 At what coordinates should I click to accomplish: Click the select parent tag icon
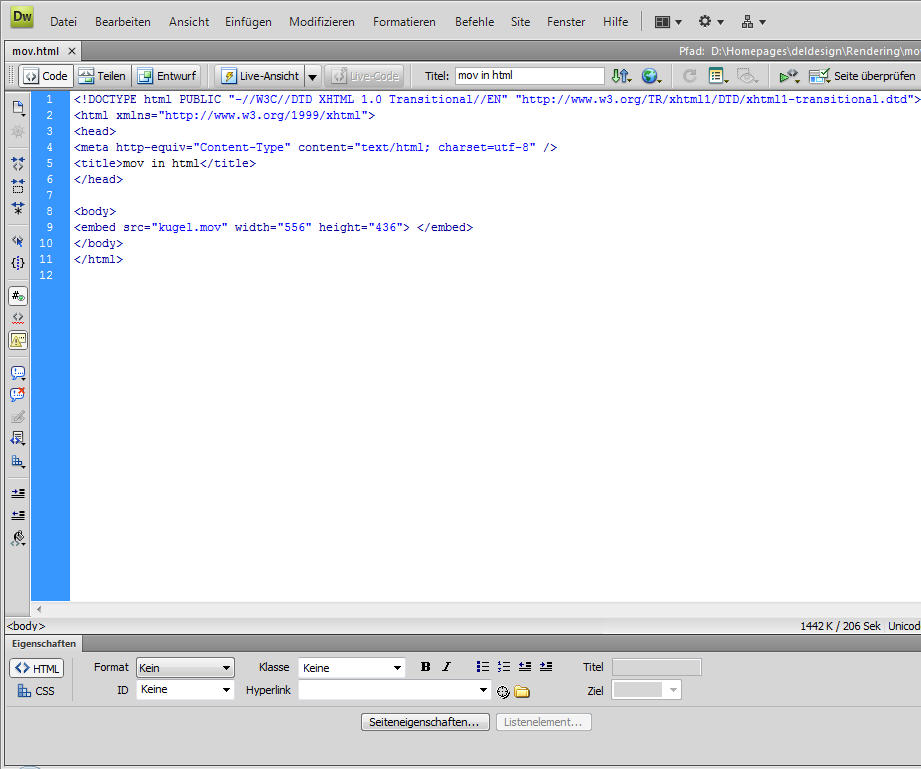[x=18, y=241]
